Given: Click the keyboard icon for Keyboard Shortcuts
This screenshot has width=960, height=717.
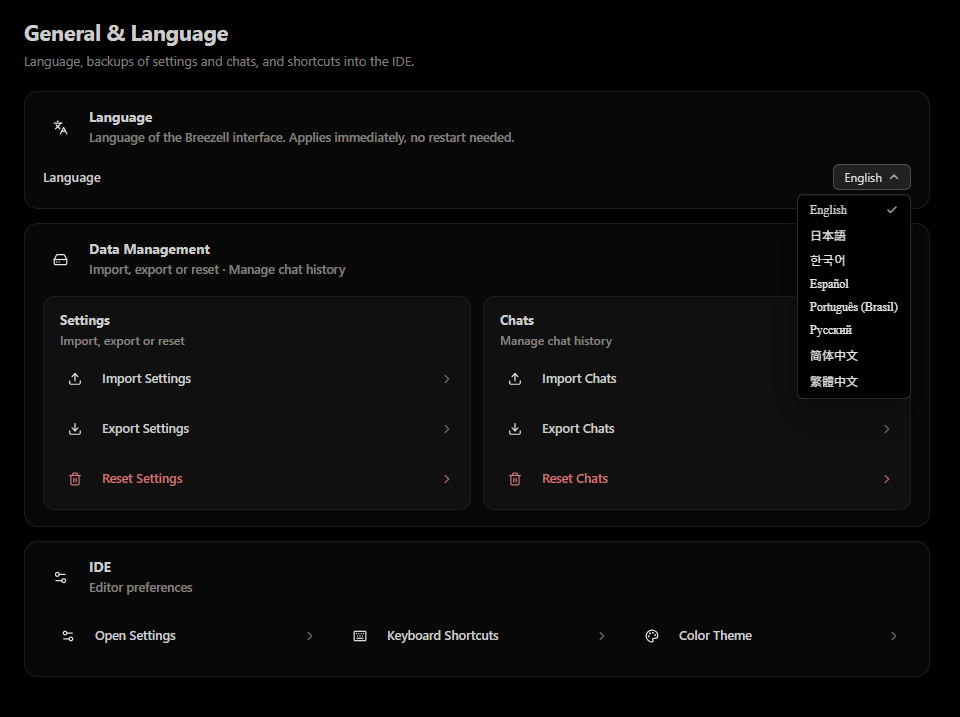Looking at the screenshot, I should tap(360, 636).
